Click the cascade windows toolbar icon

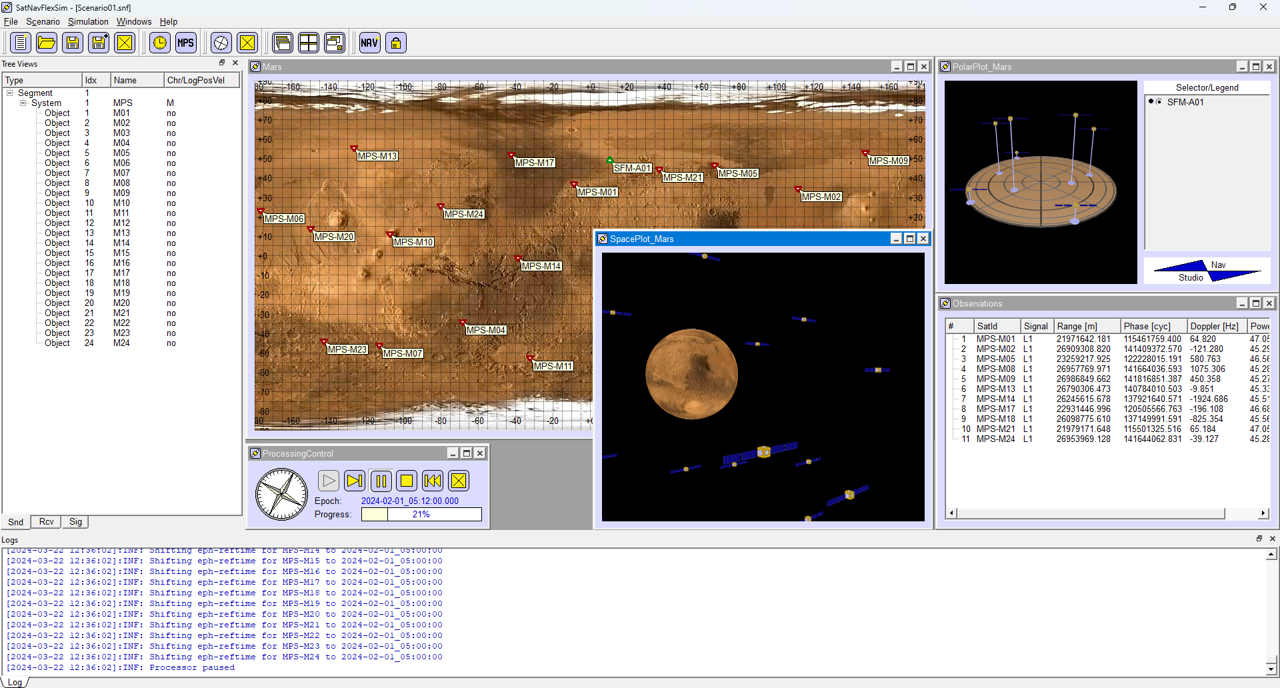[283, 43]
